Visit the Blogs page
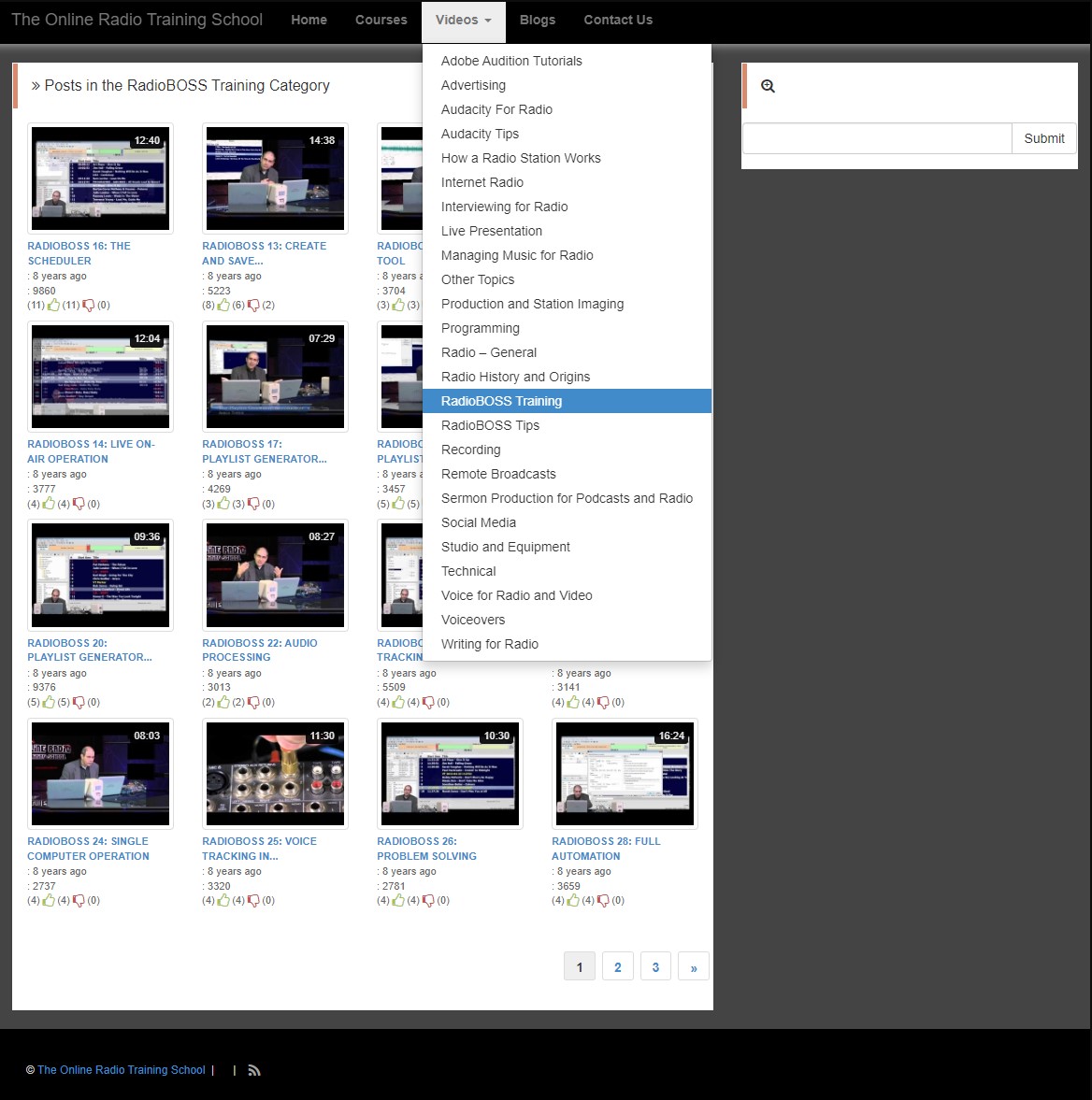This screenshot has width=1092, height=1100. pyautogui.click(x=538, y=21)
